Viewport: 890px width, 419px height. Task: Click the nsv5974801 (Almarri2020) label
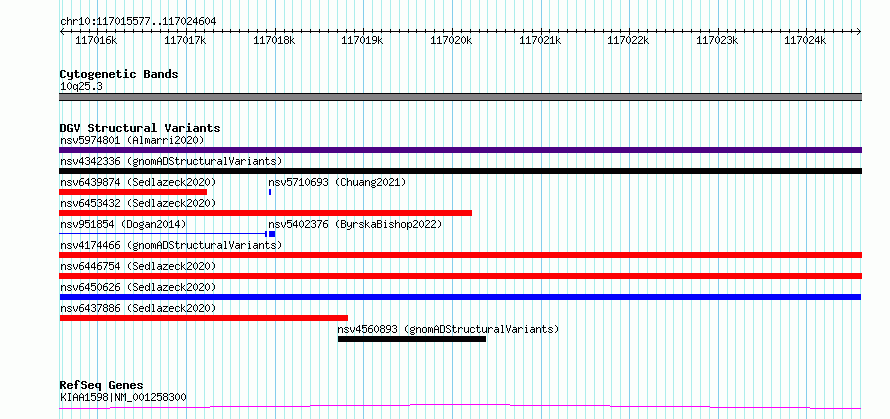click(132, 140)
